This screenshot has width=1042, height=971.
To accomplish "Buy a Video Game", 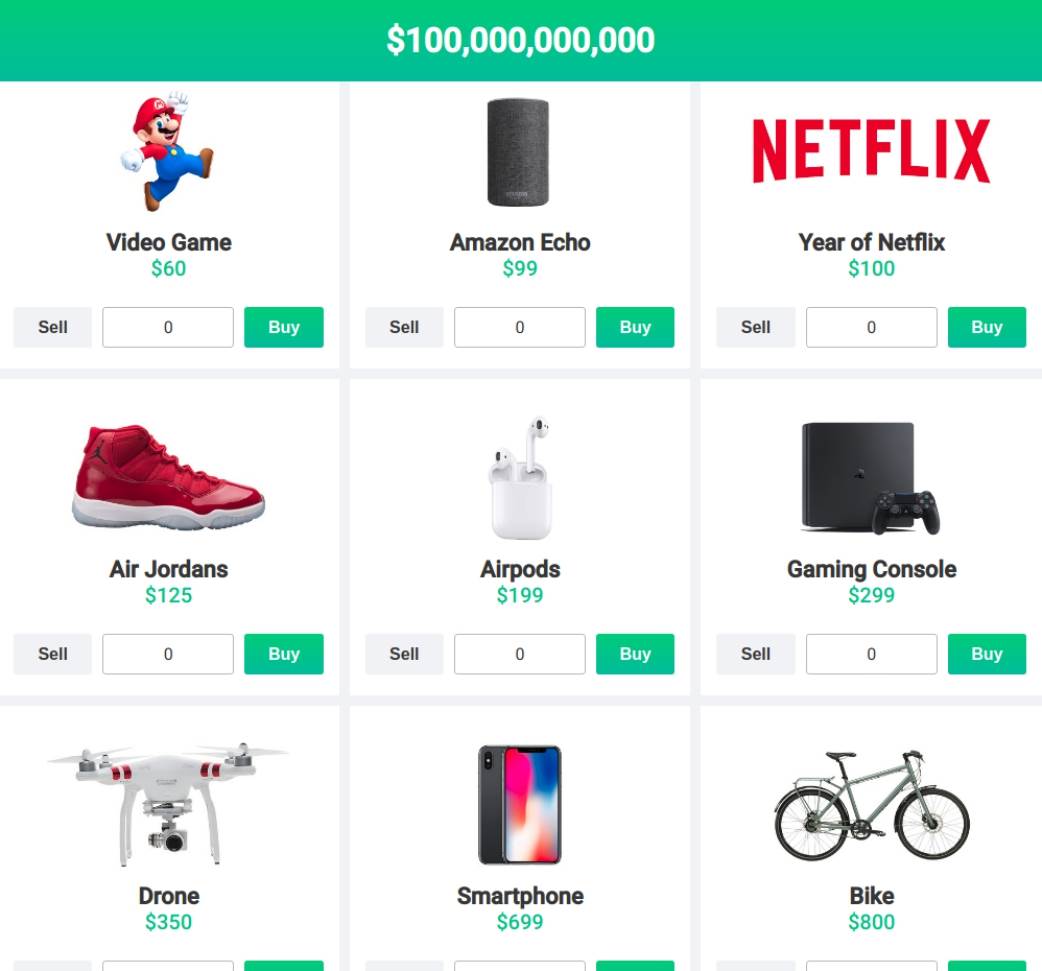I will coord(284,327).
